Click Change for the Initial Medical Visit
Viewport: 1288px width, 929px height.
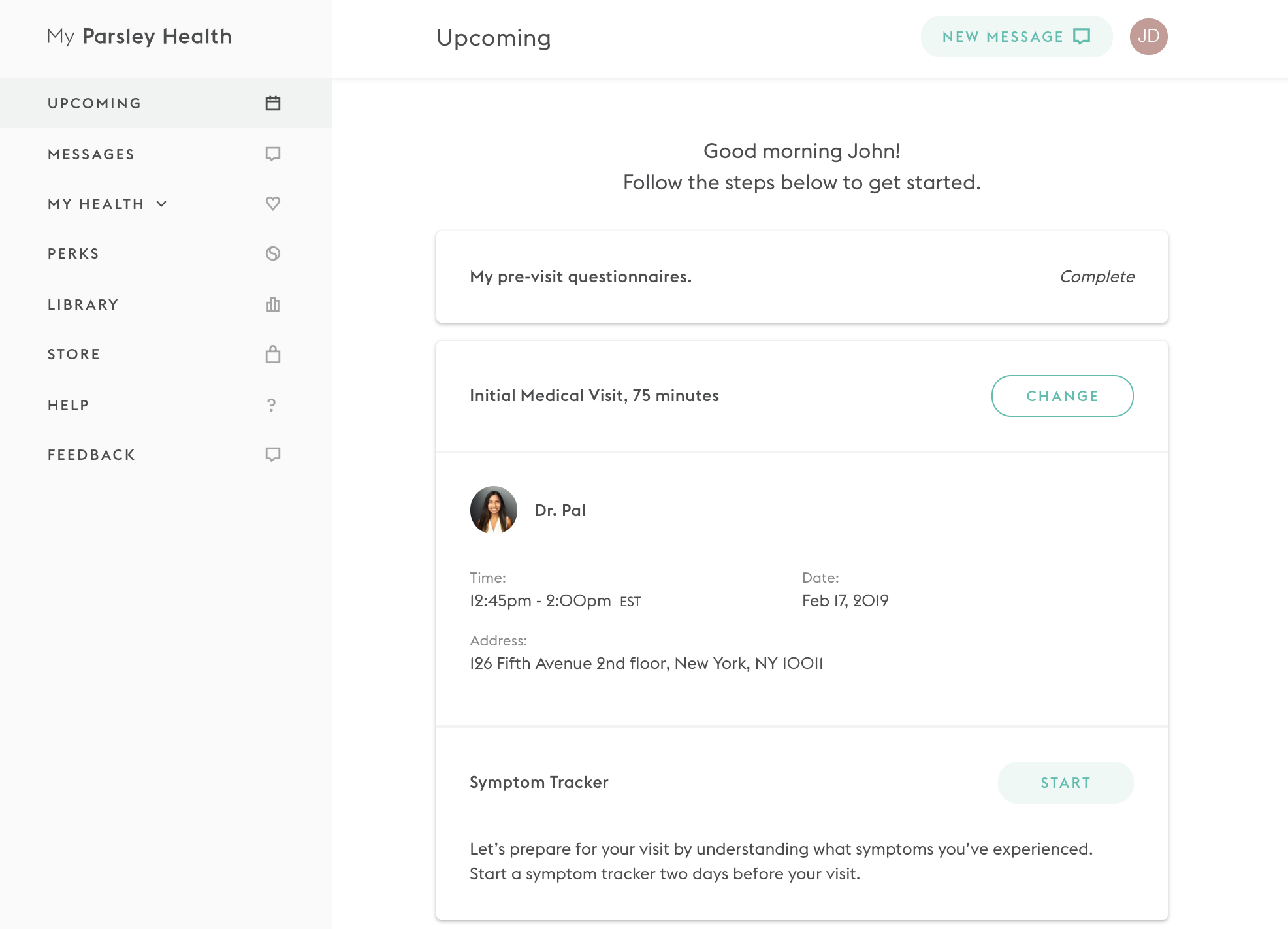1062,396
